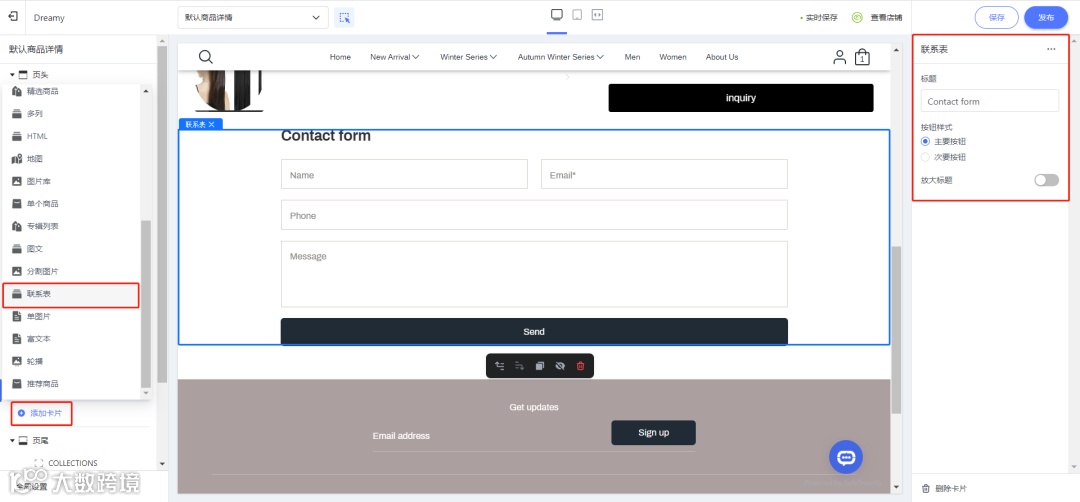This screenshot has height=502, width=1080.
Task: Click the Name field in contact form
Action: [x=404, y=175]
